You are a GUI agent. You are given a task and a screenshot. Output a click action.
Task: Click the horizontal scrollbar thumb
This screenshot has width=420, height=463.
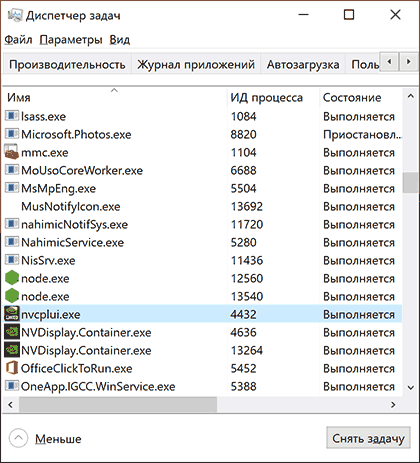point(118,404)
